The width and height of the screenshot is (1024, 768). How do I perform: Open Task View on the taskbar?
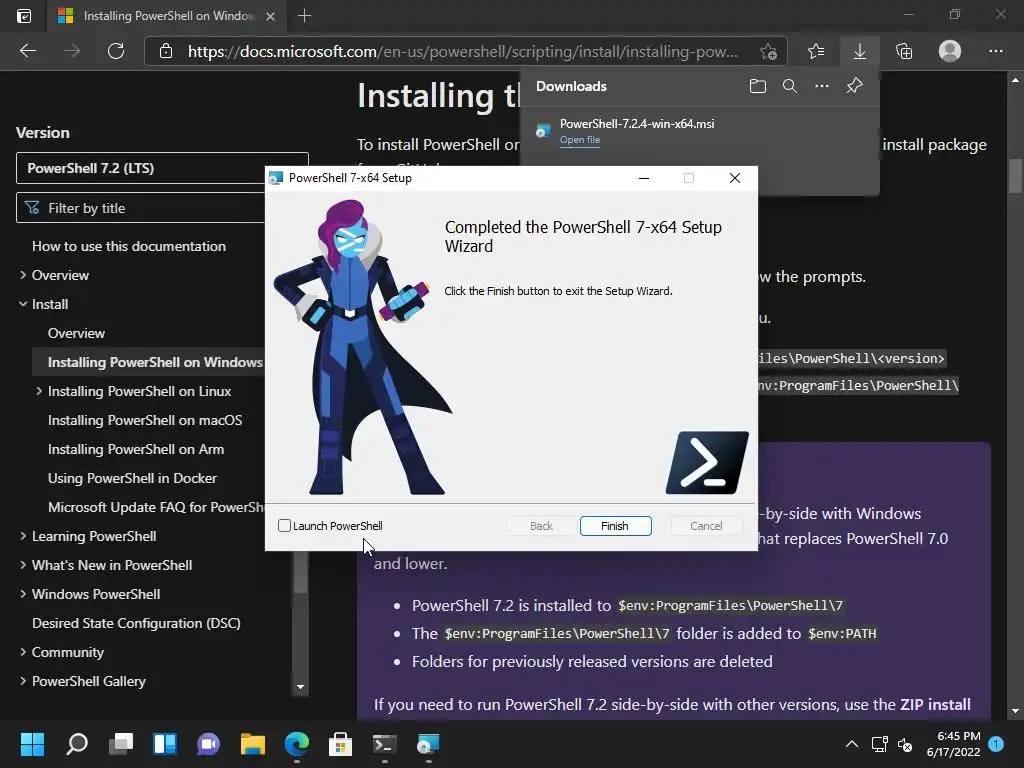121,744
